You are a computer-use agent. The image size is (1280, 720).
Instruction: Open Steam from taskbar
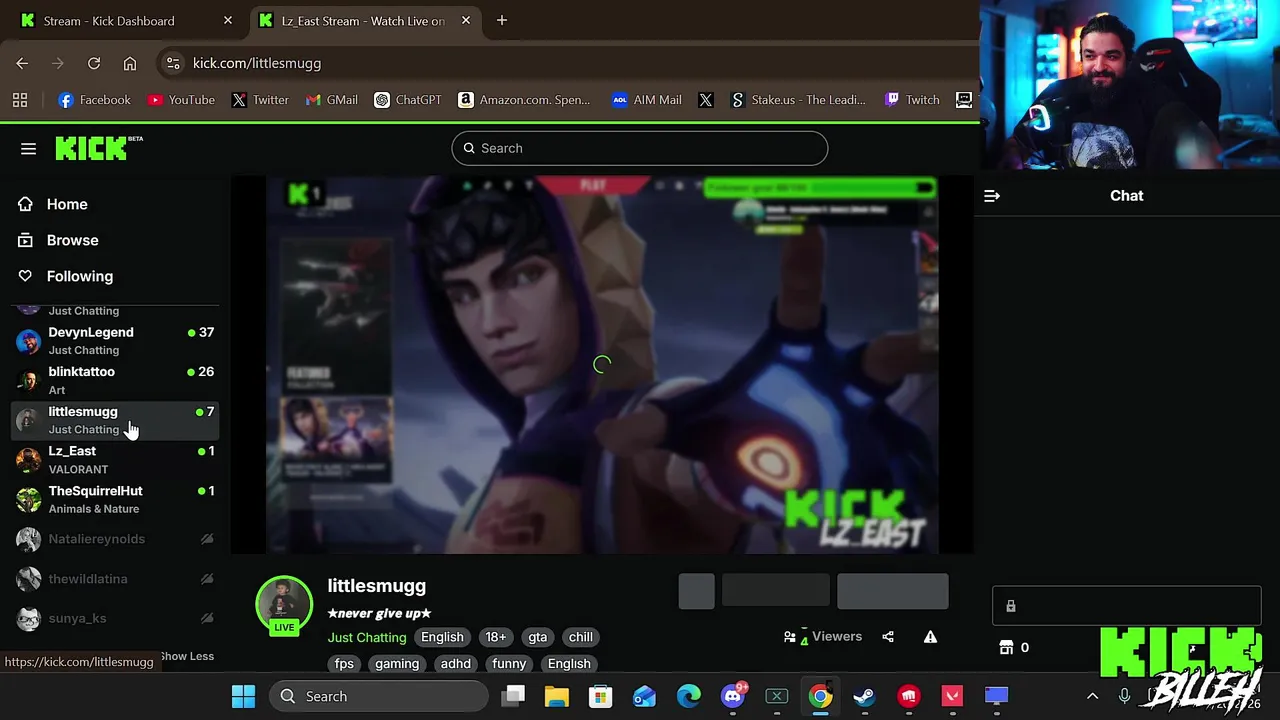[864, 696]
